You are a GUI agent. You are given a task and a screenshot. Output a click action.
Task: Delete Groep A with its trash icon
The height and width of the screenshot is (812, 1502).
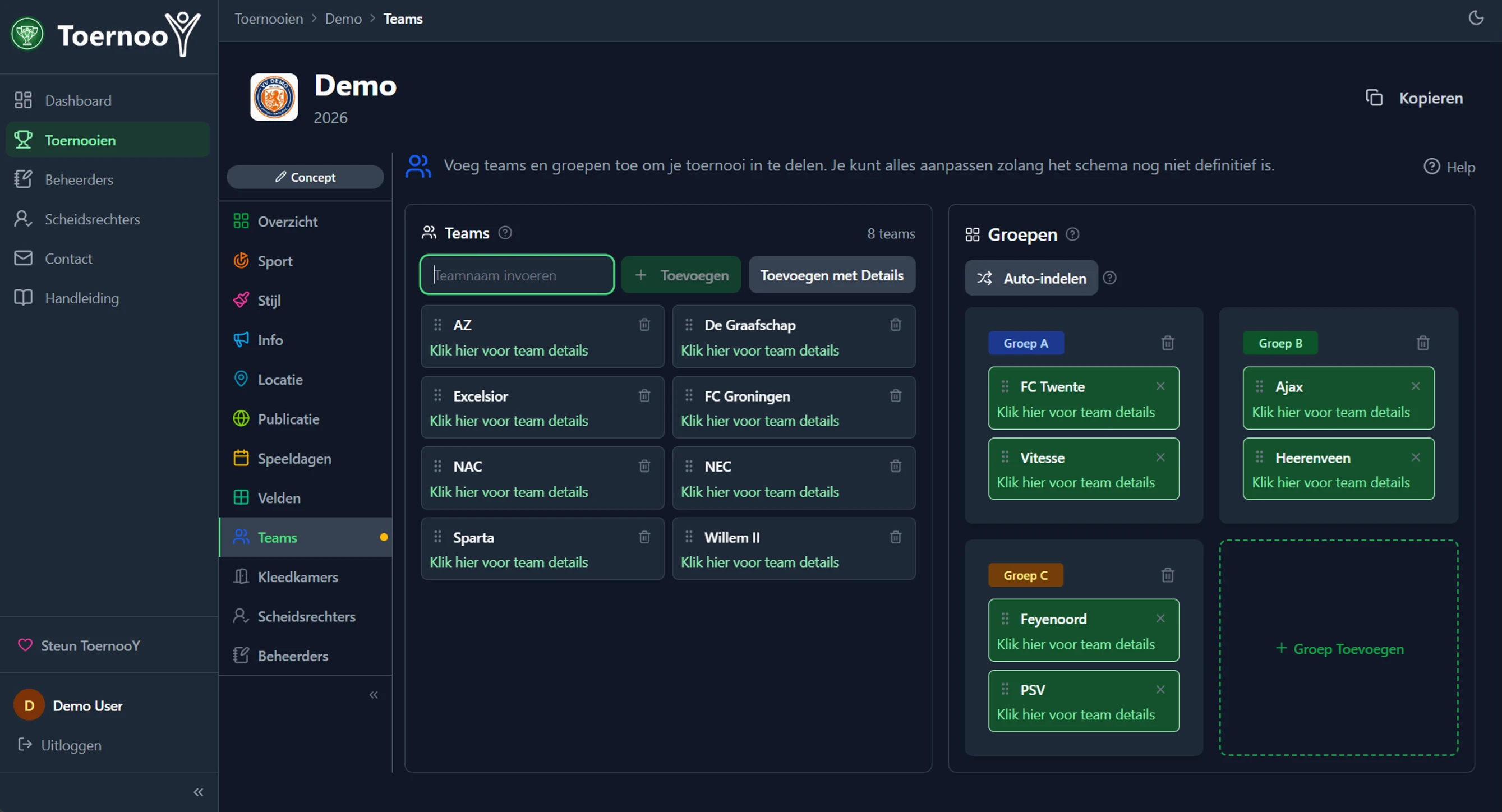click(x=1167, y=343)
